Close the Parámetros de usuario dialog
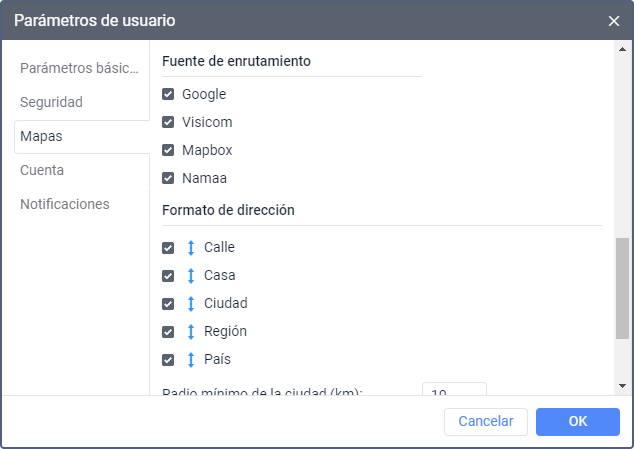This screenshot has height=449, width=634. [x=614, y=20]
